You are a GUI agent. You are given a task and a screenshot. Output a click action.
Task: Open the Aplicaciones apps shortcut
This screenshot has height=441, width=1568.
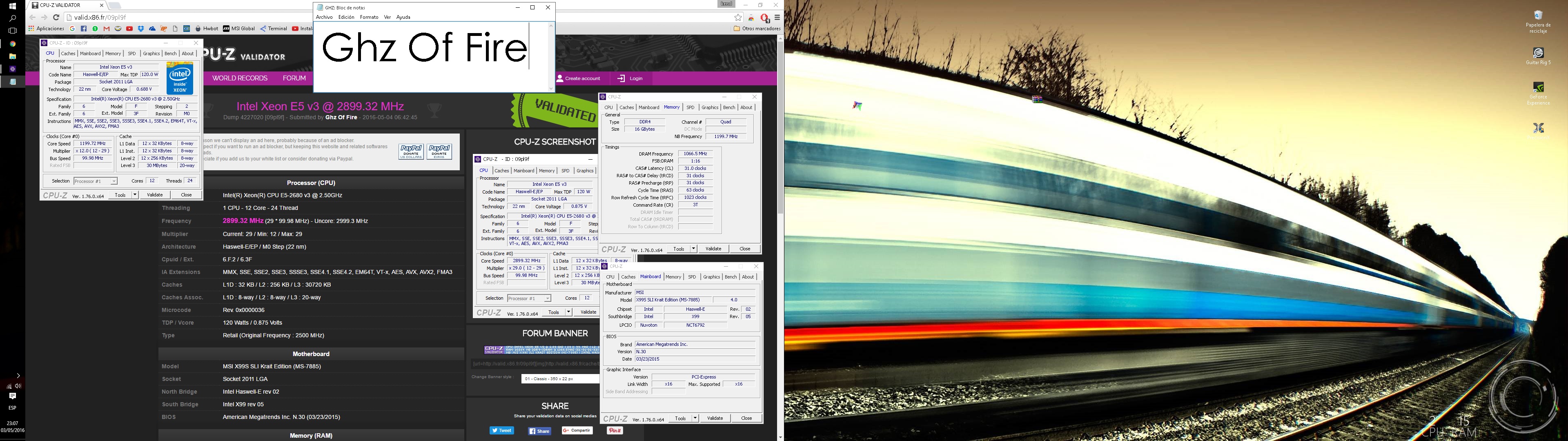click(x=46, y=29)
